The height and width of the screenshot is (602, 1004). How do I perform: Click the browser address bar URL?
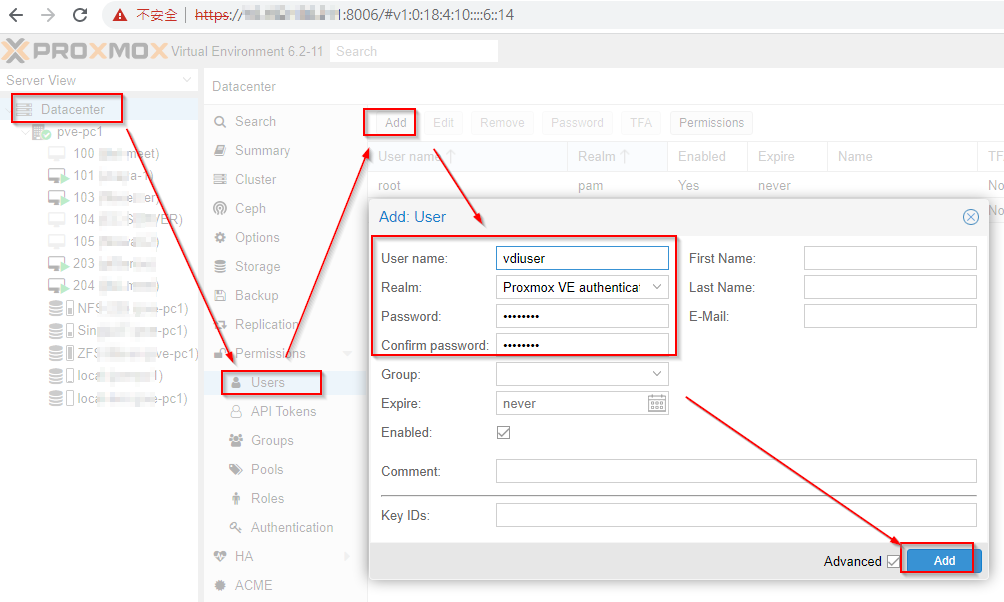[x=353, y=15]
